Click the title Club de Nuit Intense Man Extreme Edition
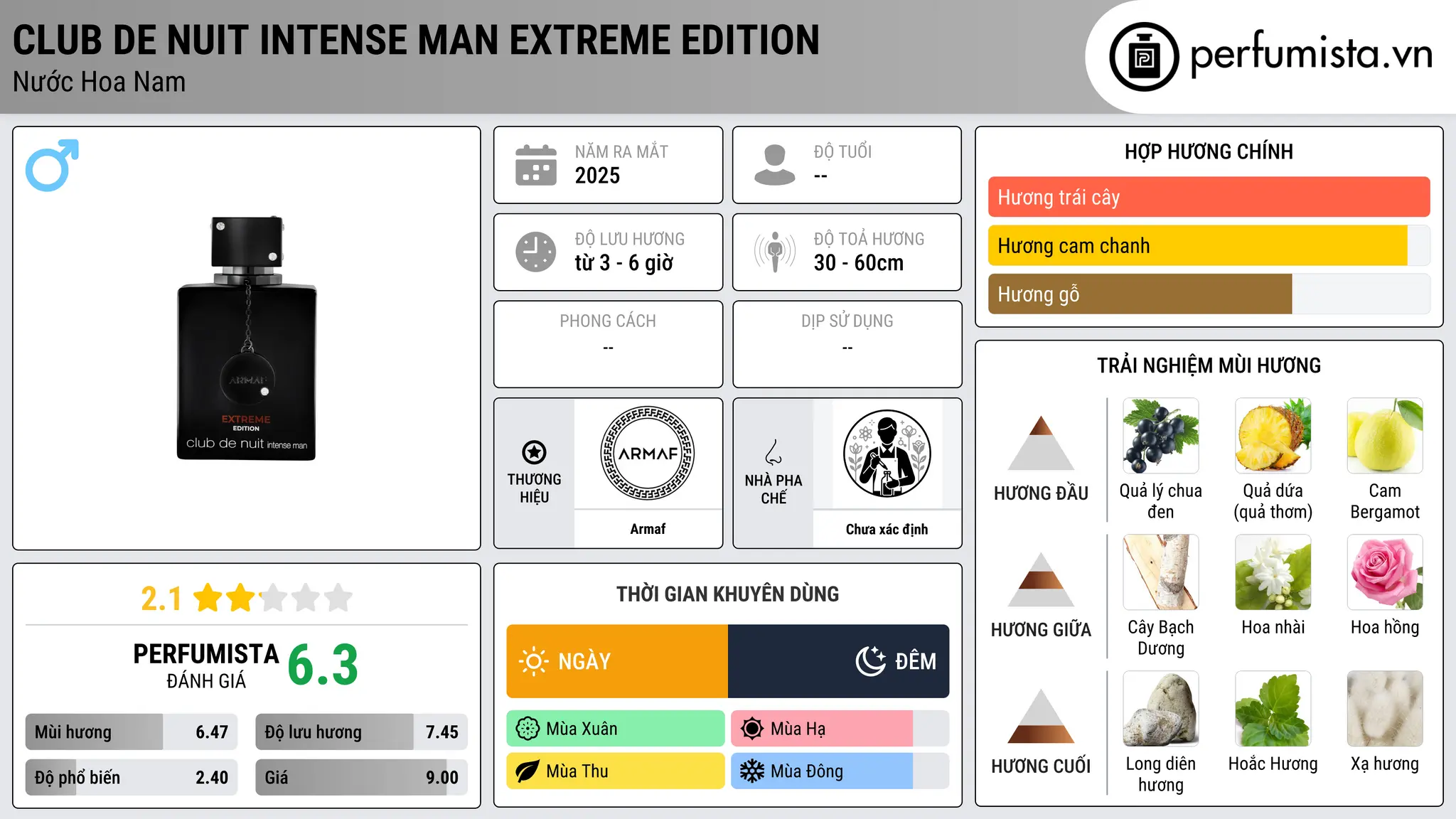 417,40
